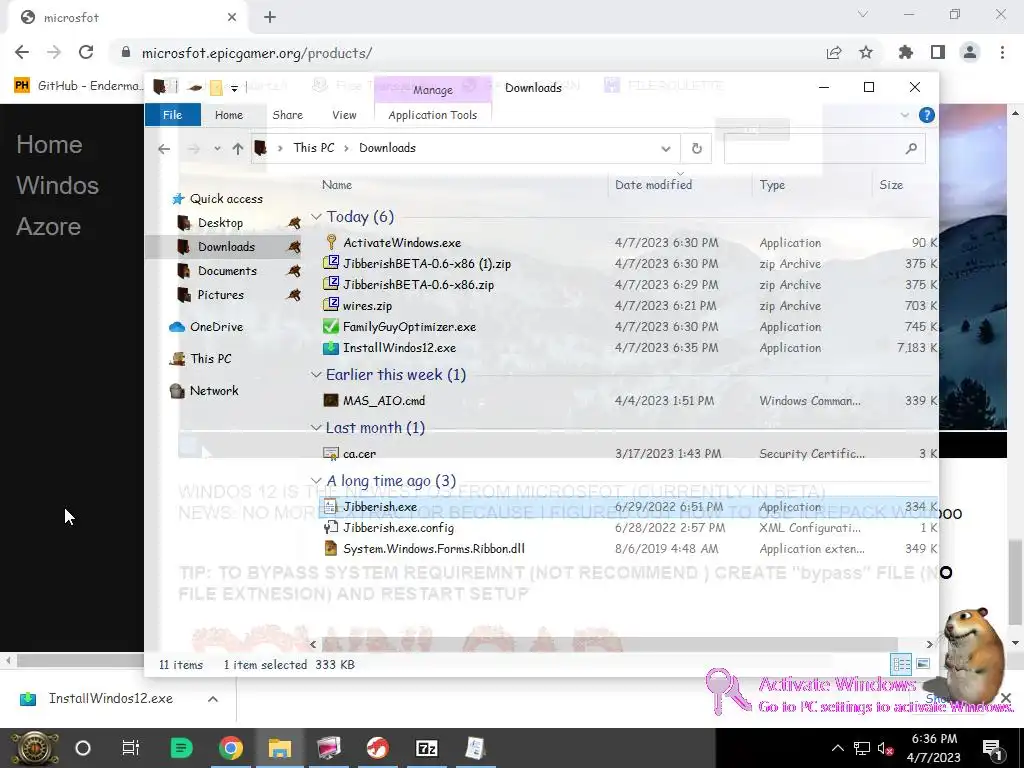Collapse the Today (6) group

[x=316, y=216]
